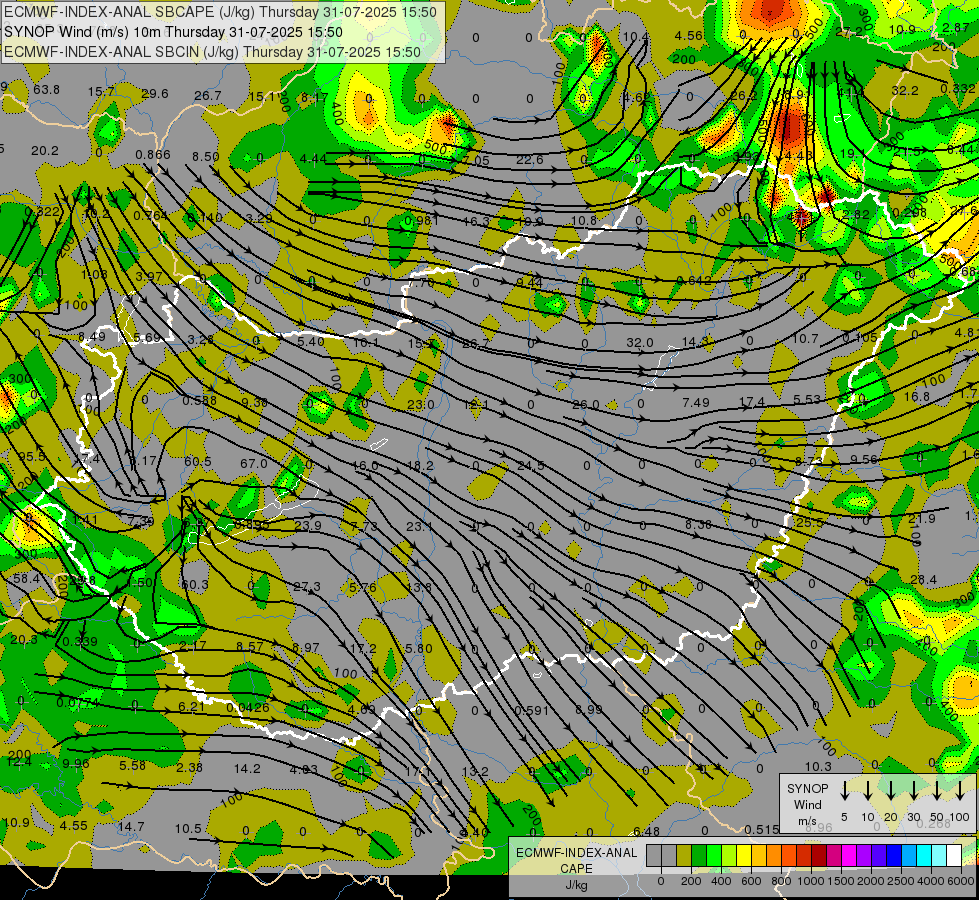
Task: Click the 60.5 CIN value on map
Action: pyautogui.click(x=198, y=462)
